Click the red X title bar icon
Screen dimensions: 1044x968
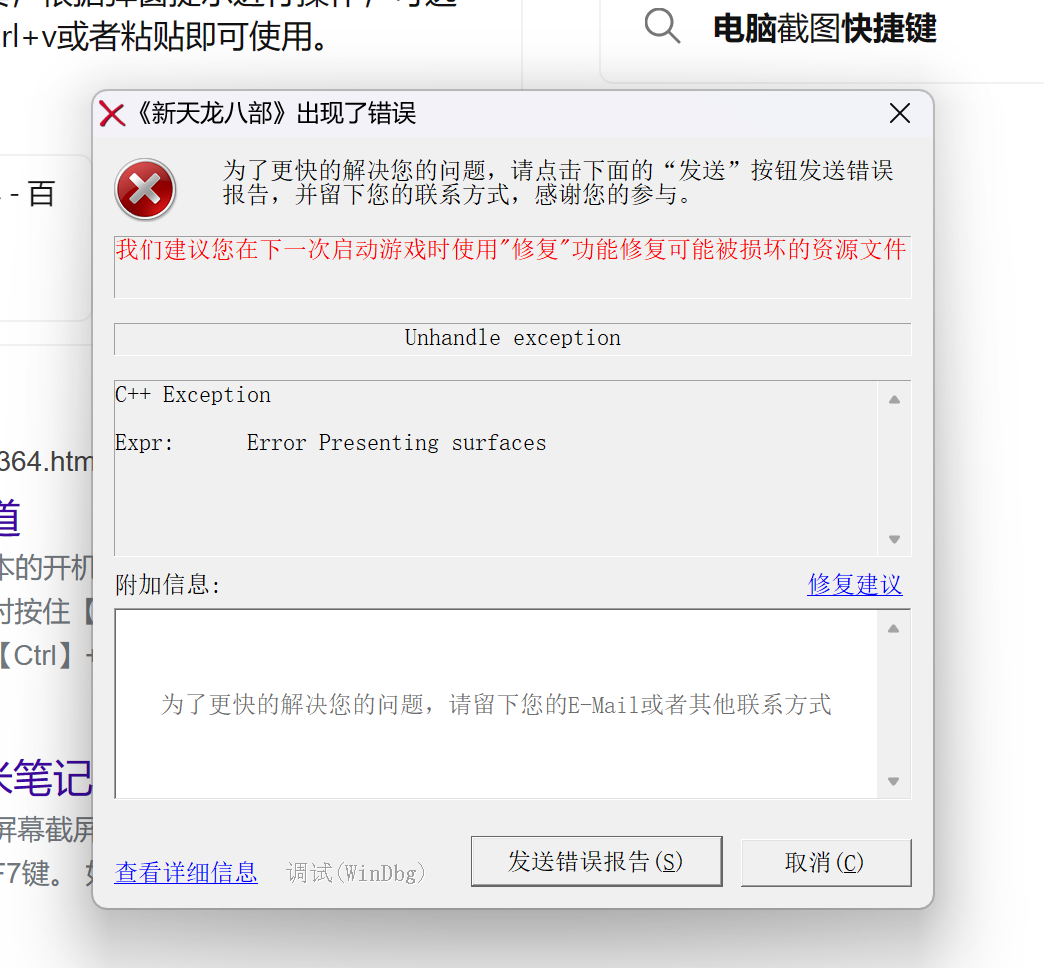tap(112, 115)
